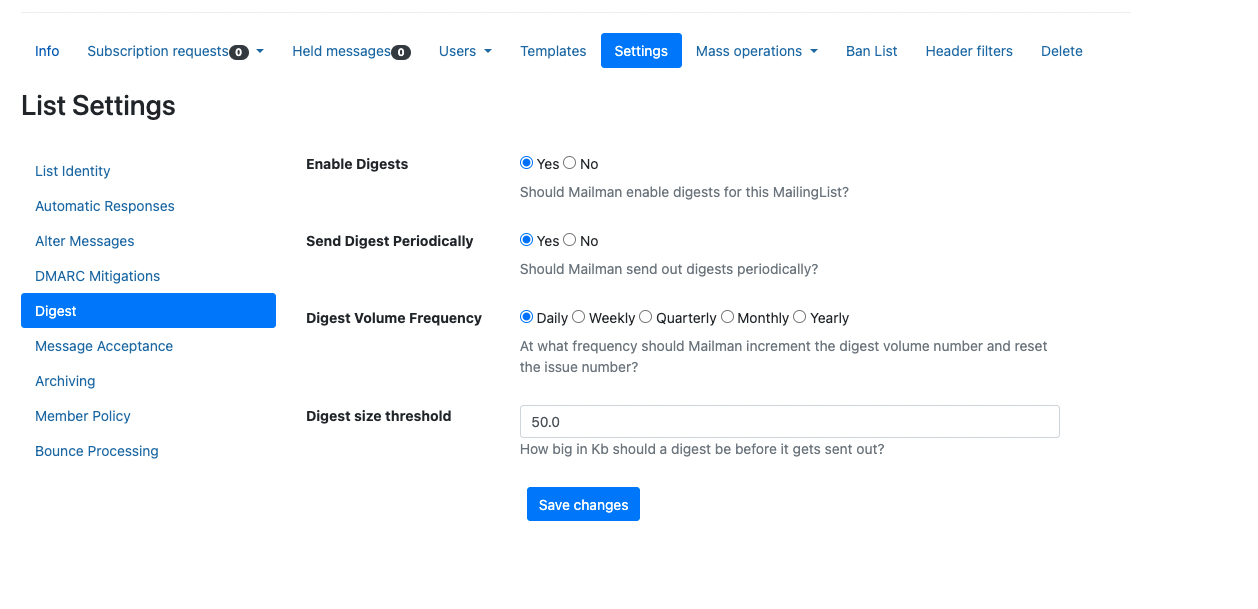Switch to the Info tab
This screenshot has height=609, width=1258.
pos(47,51)
